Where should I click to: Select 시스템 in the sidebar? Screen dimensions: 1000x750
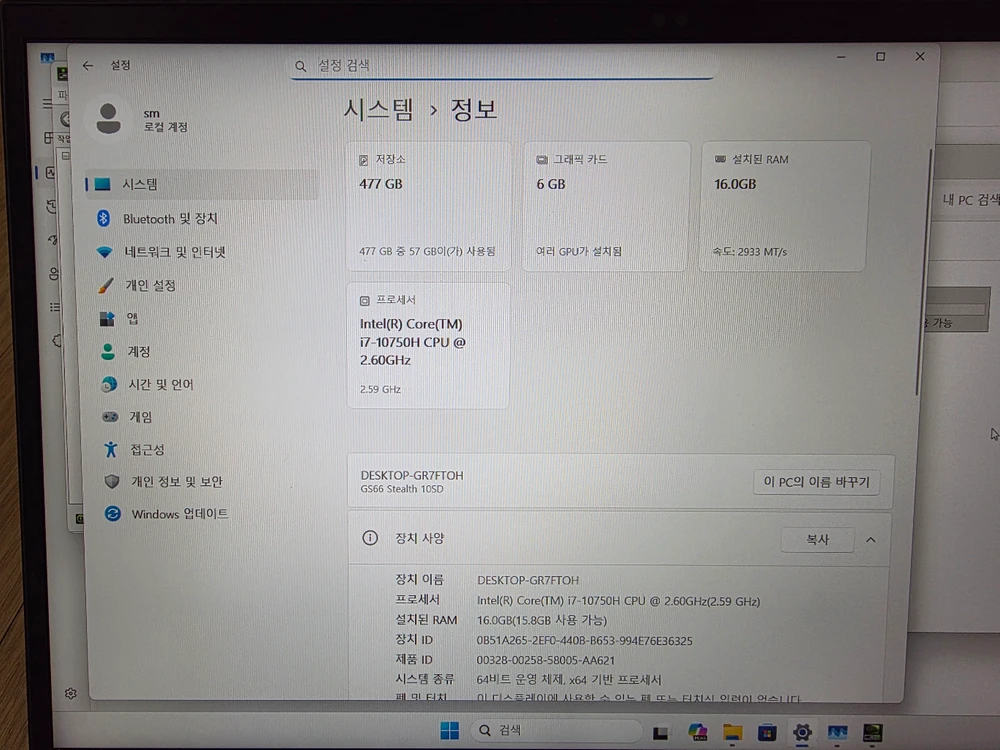pyautogui.click(x=202, y=184)
